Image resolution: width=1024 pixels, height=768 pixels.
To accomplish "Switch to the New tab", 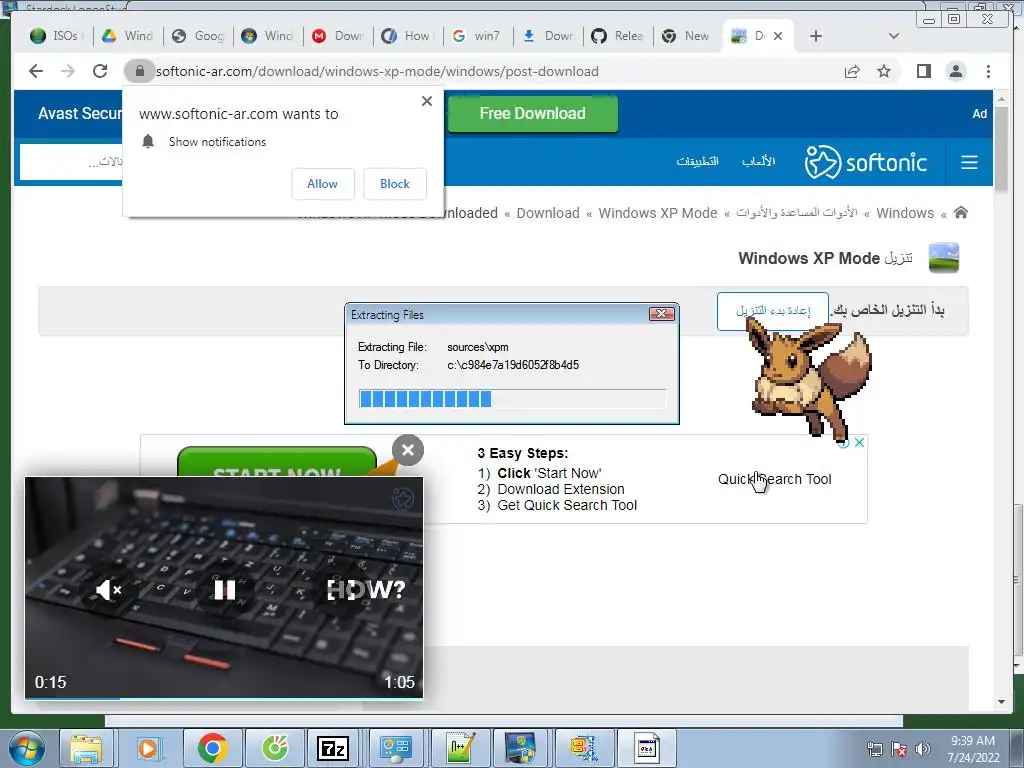I will 686,36.
